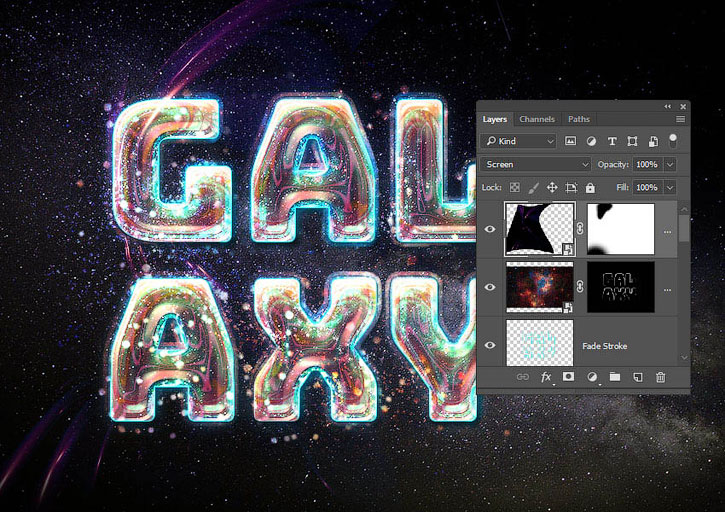Open the fx layer style menu
725x512 pixels.
point(546,377)
